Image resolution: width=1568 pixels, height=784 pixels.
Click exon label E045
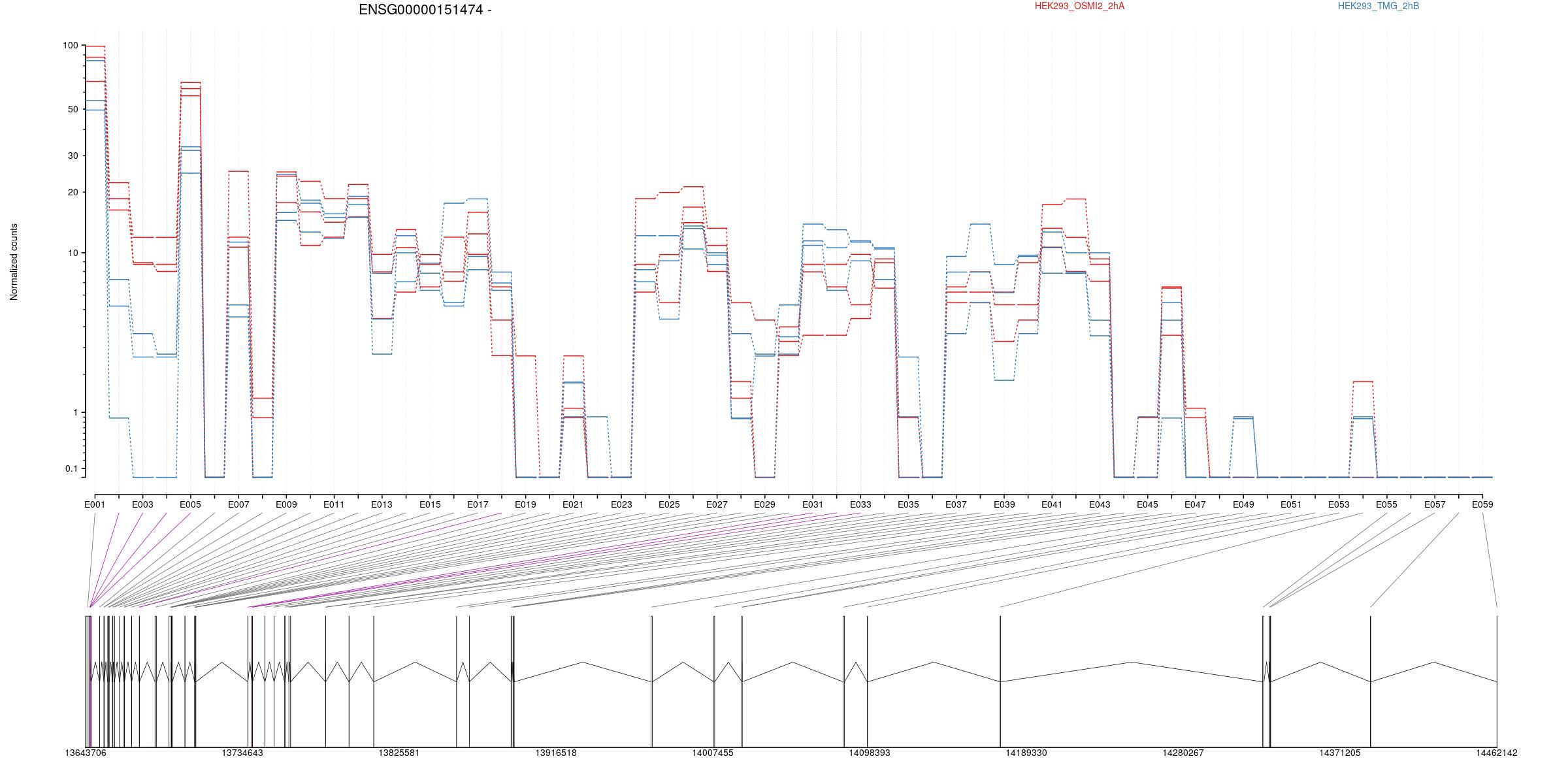click(1147, 504)
